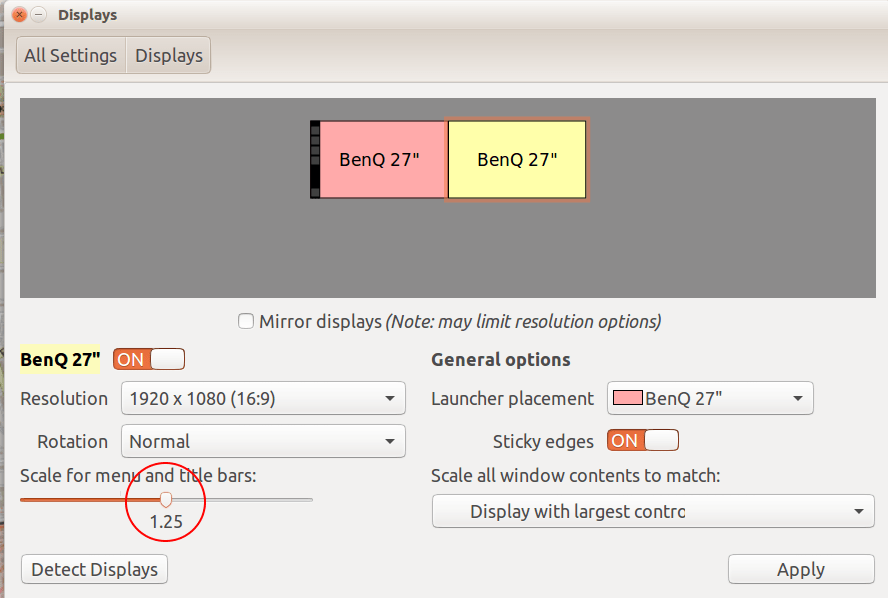Screen dimensions: 888x598
Task: Select the yellow BenQ 27" monitor
Action: (516, 159)
